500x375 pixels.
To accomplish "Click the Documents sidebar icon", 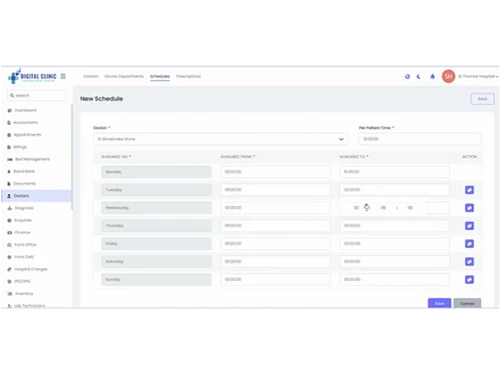I will point(9,184).
